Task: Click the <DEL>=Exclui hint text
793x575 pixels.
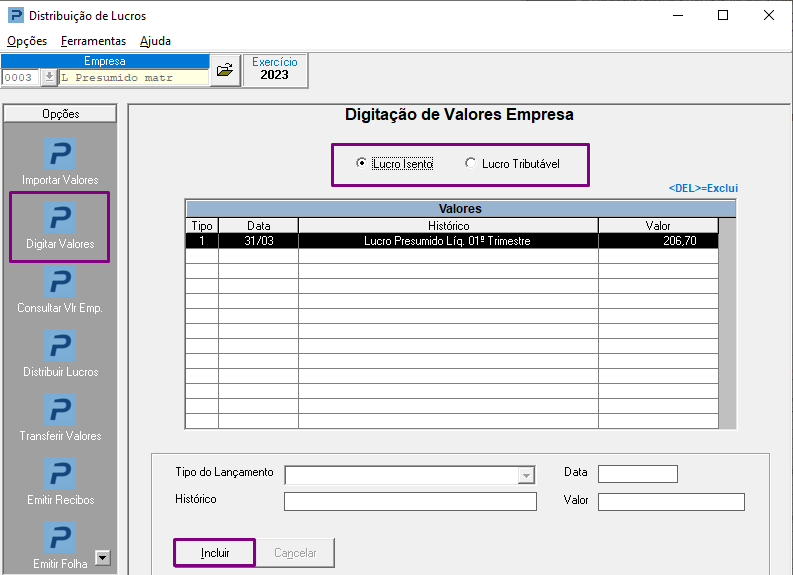Action: [703, 188]
